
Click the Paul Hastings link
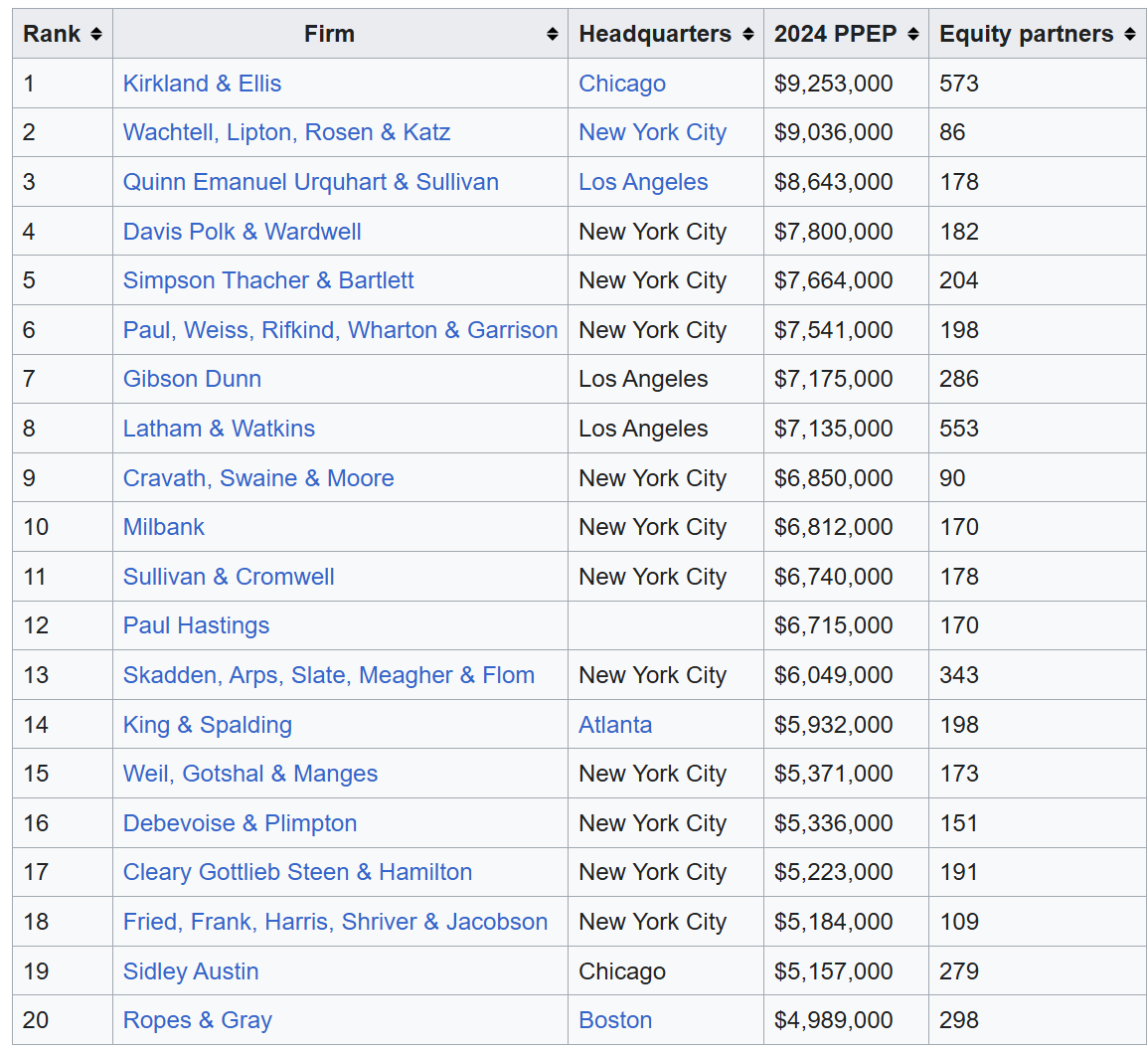click(x=196, y=625)
